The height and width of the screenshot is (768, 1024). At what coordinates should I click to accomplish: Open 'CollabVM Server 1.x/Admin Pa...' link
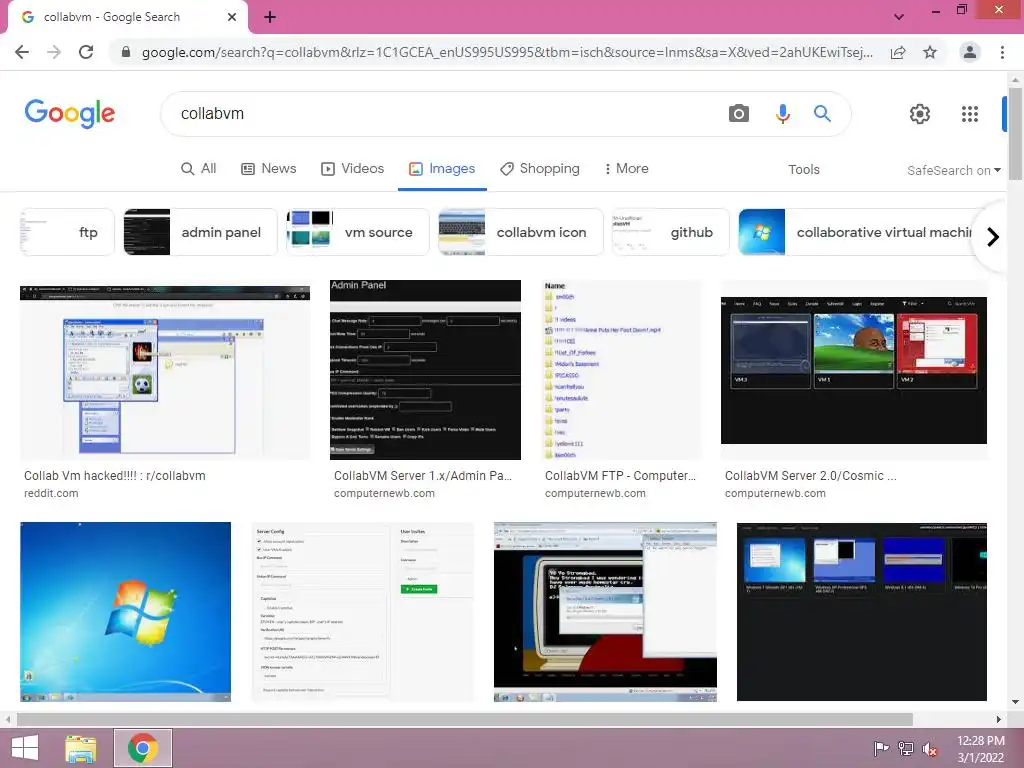click(x=423, y=476)
